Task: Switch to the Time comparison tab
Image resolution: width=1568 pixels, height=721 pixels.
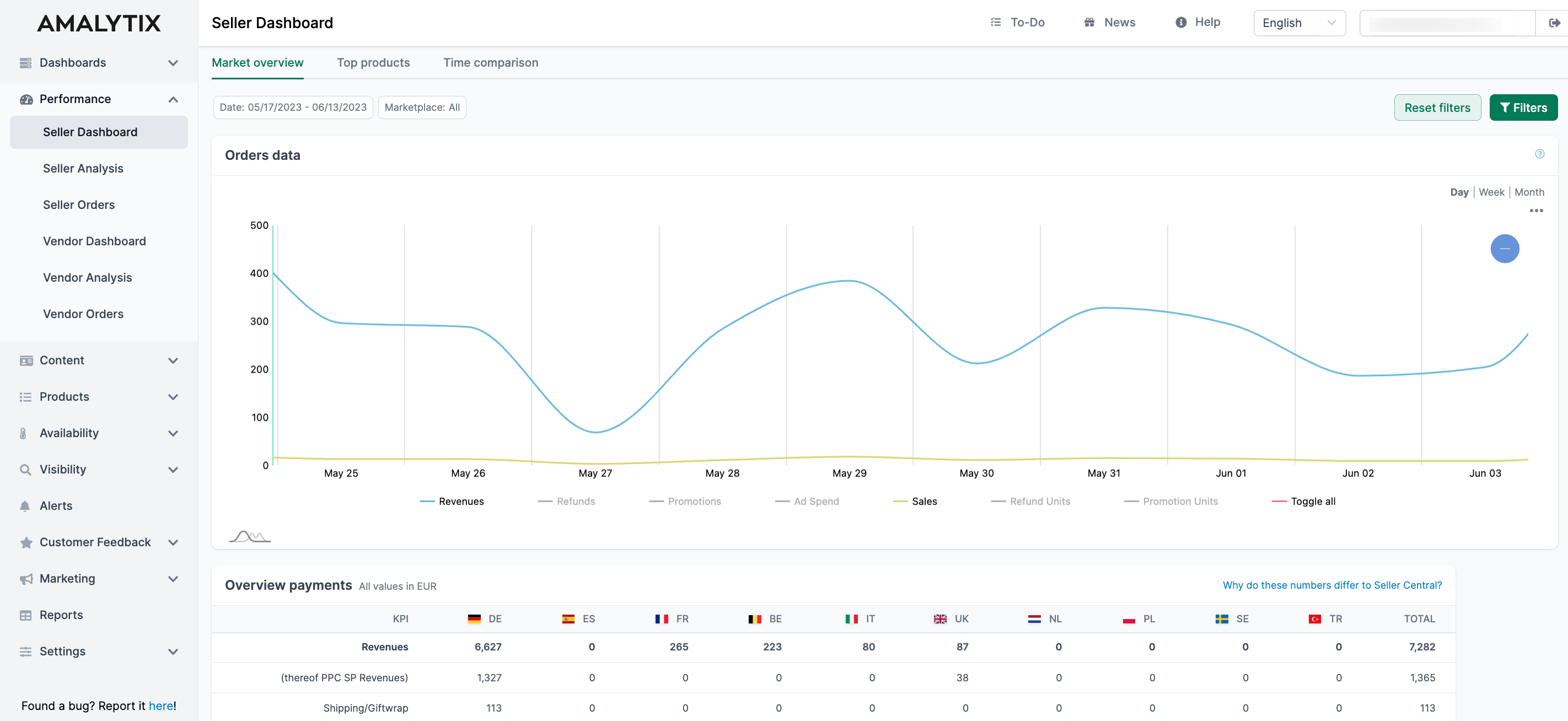Action: [x=491, y=63]
